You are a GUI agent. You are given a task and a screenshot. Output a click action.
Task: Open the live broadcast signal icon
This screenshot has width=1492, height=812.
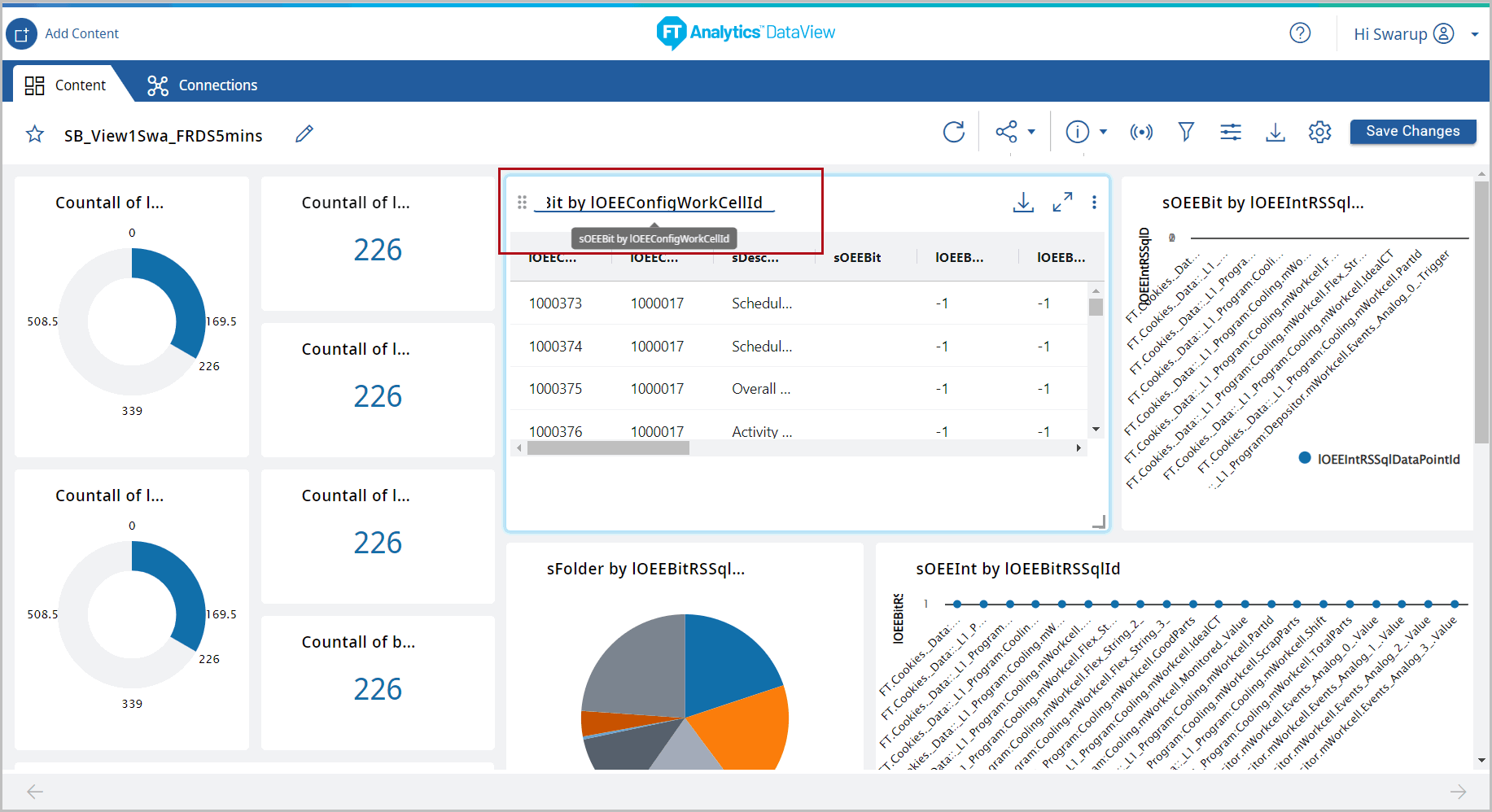[1141, 132]
